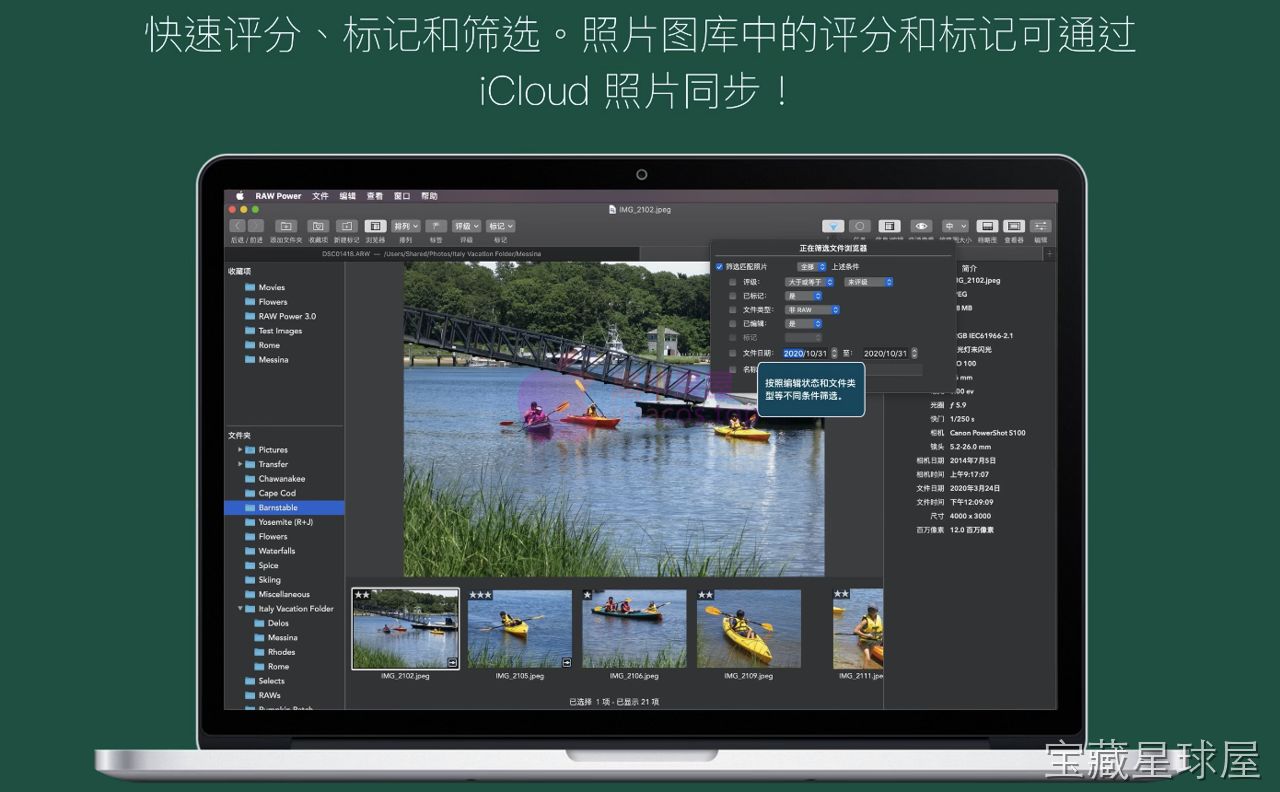The width and height of the screenshot is (1280, 792).
Task: Click the folder icon next to RAW Power 3.0
Action: pyautogui.click(x=250, y=316)
